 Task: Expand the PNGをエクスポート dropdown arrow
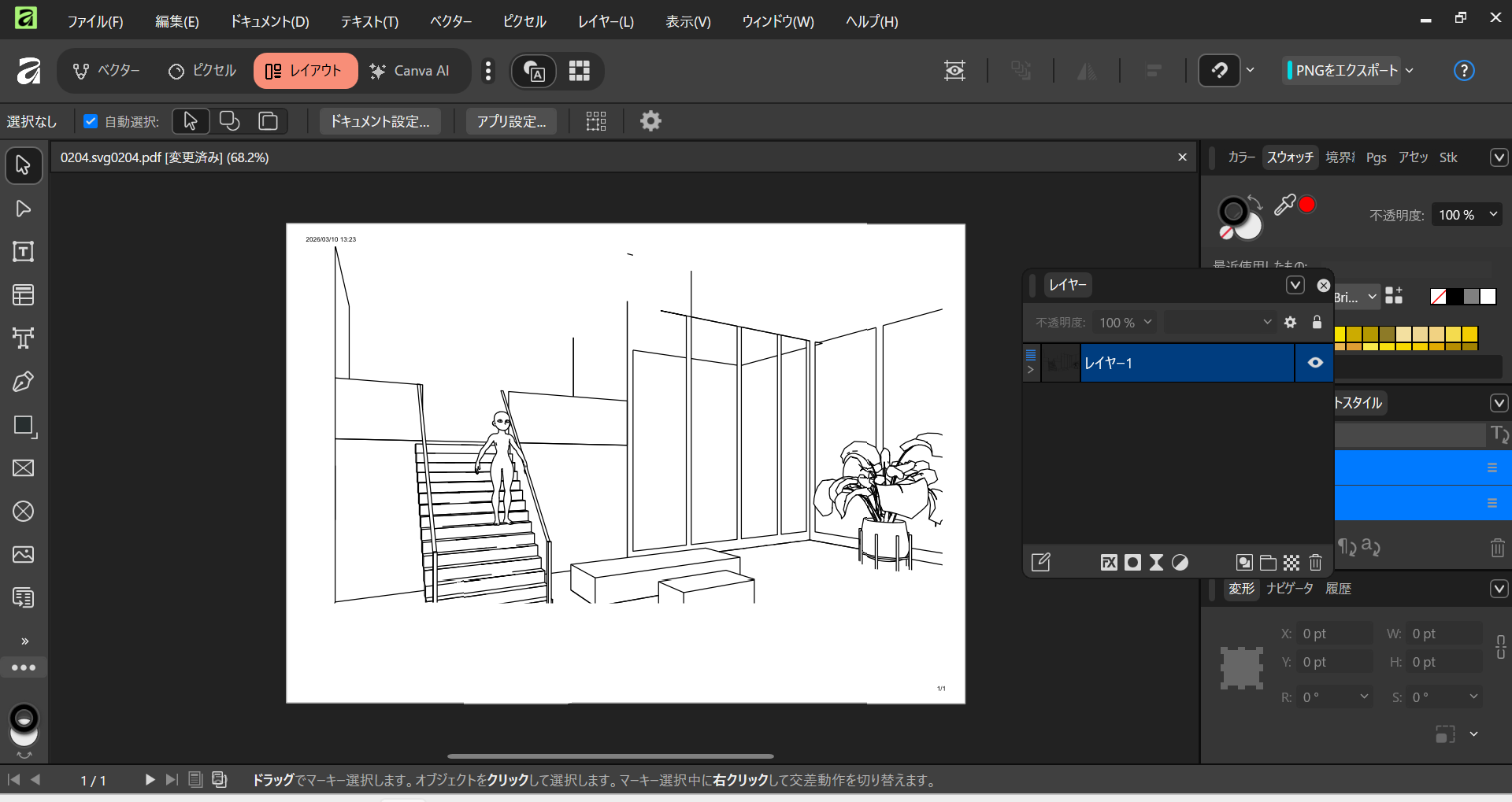click(x=1410, y=71)
